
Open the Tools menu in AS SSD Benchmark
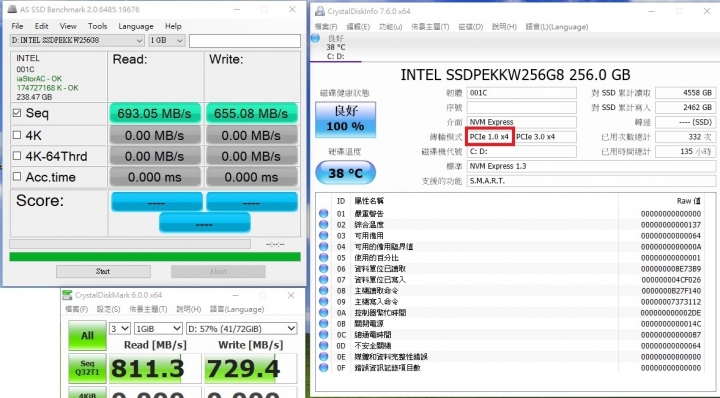coord(97,26)
